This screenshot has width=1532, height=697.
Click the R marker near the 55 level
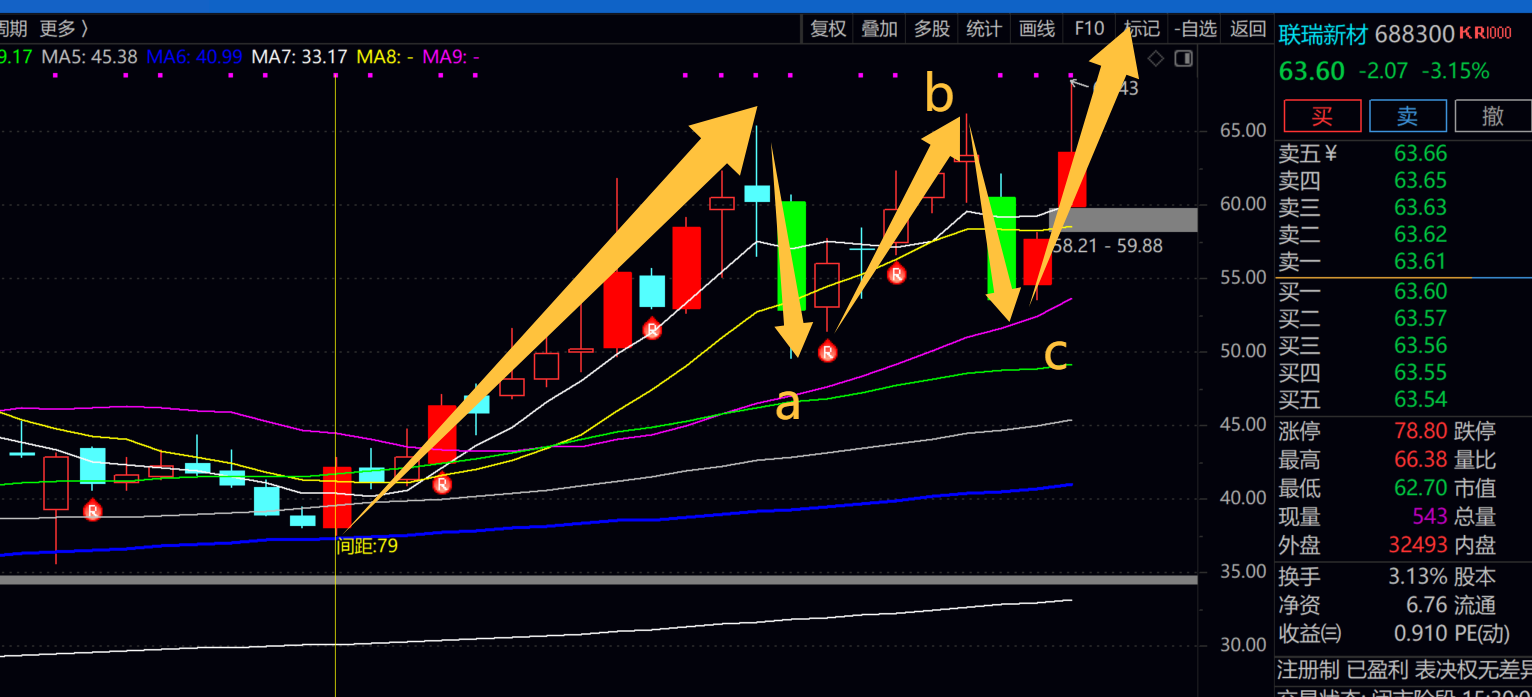point(896,274)
